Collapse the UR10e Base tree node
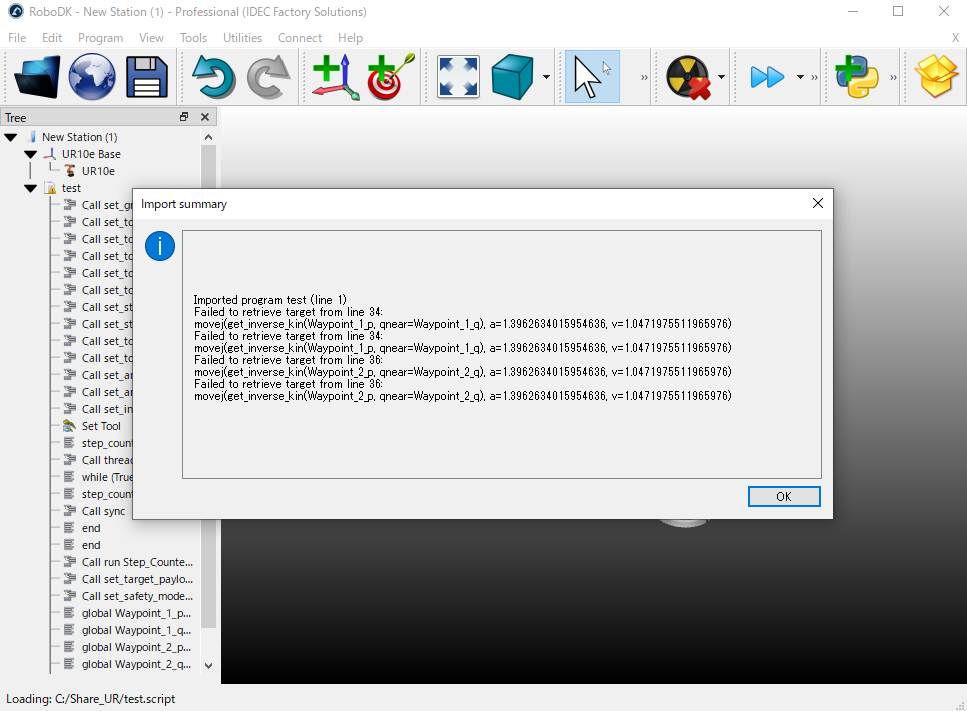 (x=30, y=154)
